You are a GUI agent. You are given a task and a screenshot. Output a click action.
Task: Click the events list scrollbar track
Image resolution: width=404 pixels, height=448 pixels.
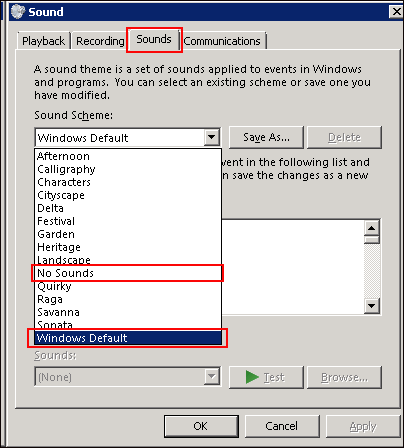371,271
